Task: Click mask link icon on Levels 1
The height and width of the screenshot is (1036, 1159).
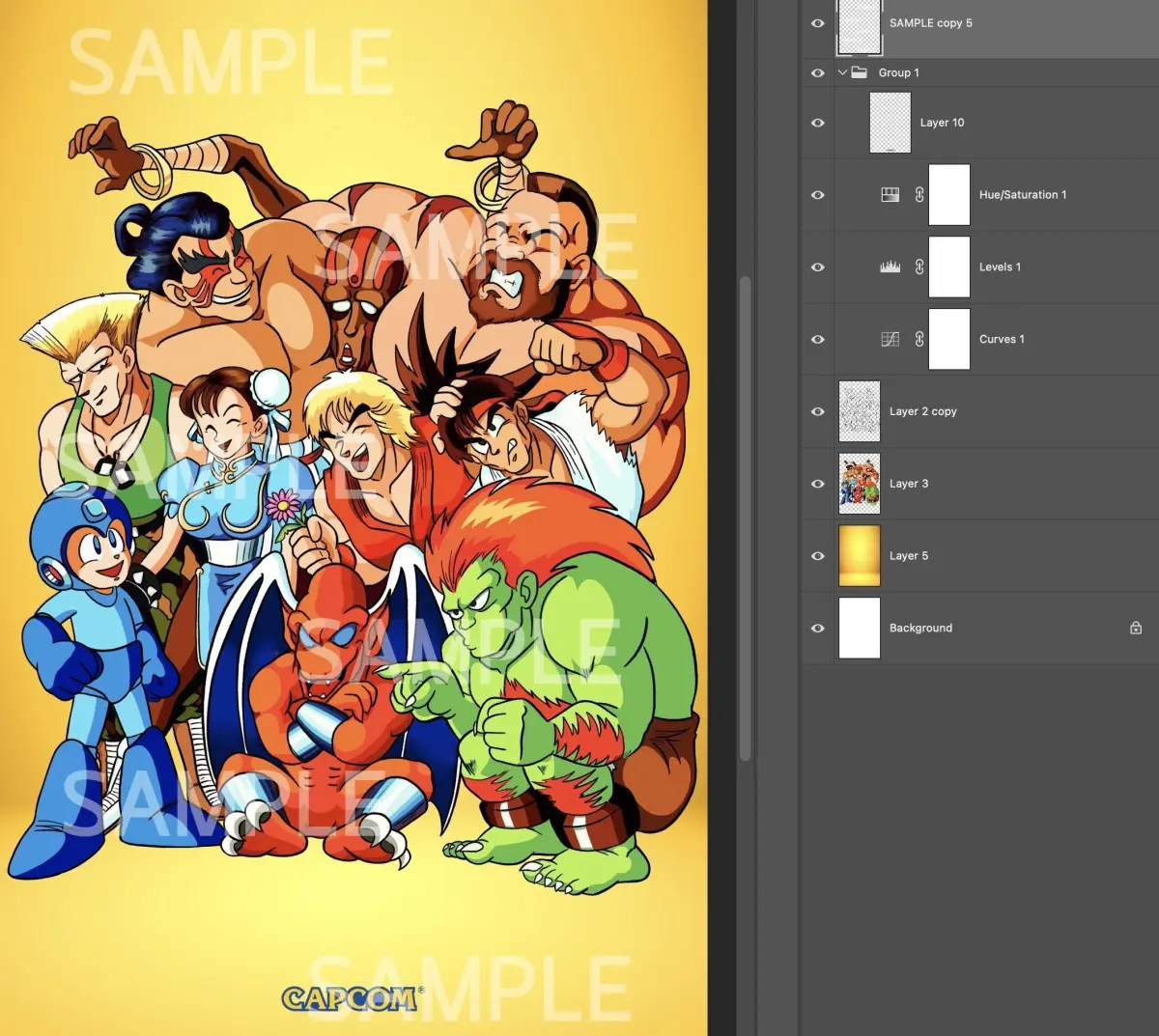Action: pyautogui.click(x=919, y=267)
